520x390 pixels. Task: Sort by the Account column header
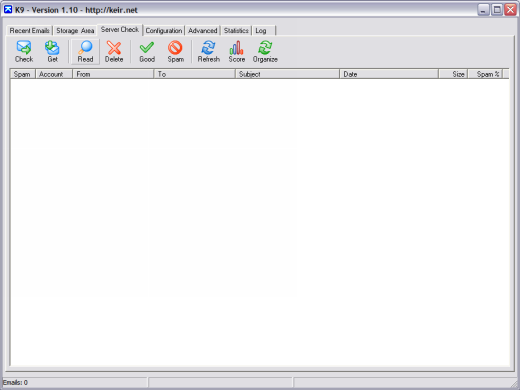[x=54, y=74]
